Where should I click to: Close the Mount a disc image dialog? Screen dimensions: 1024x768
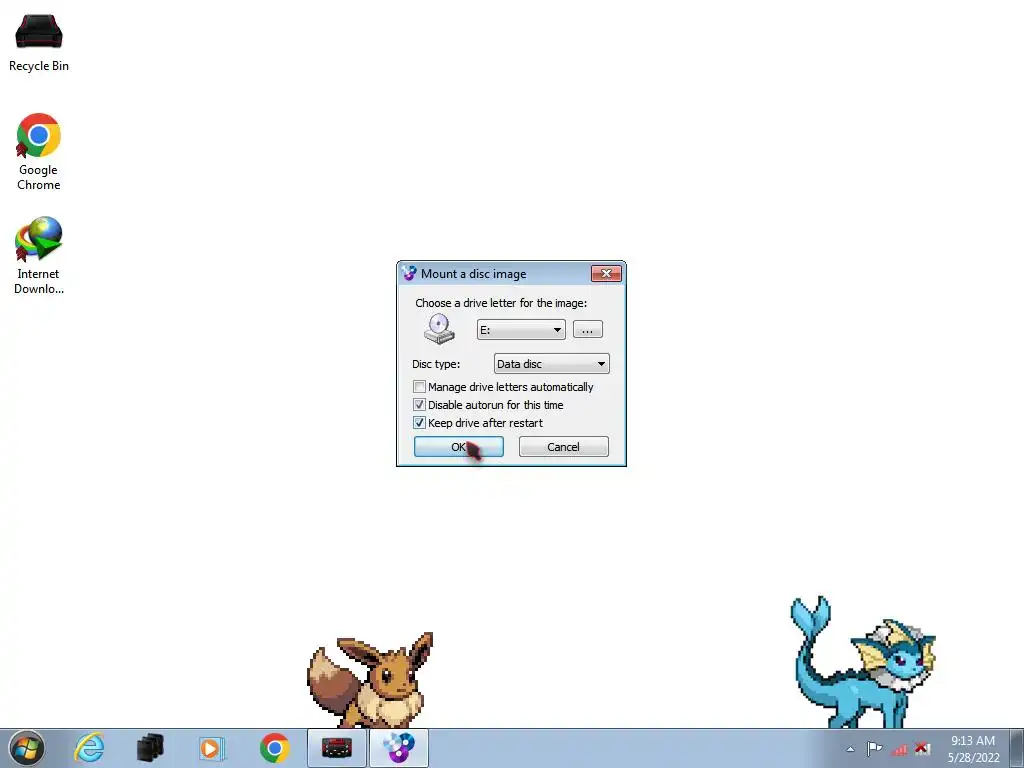pyautogui.click(x=606, y=274)
